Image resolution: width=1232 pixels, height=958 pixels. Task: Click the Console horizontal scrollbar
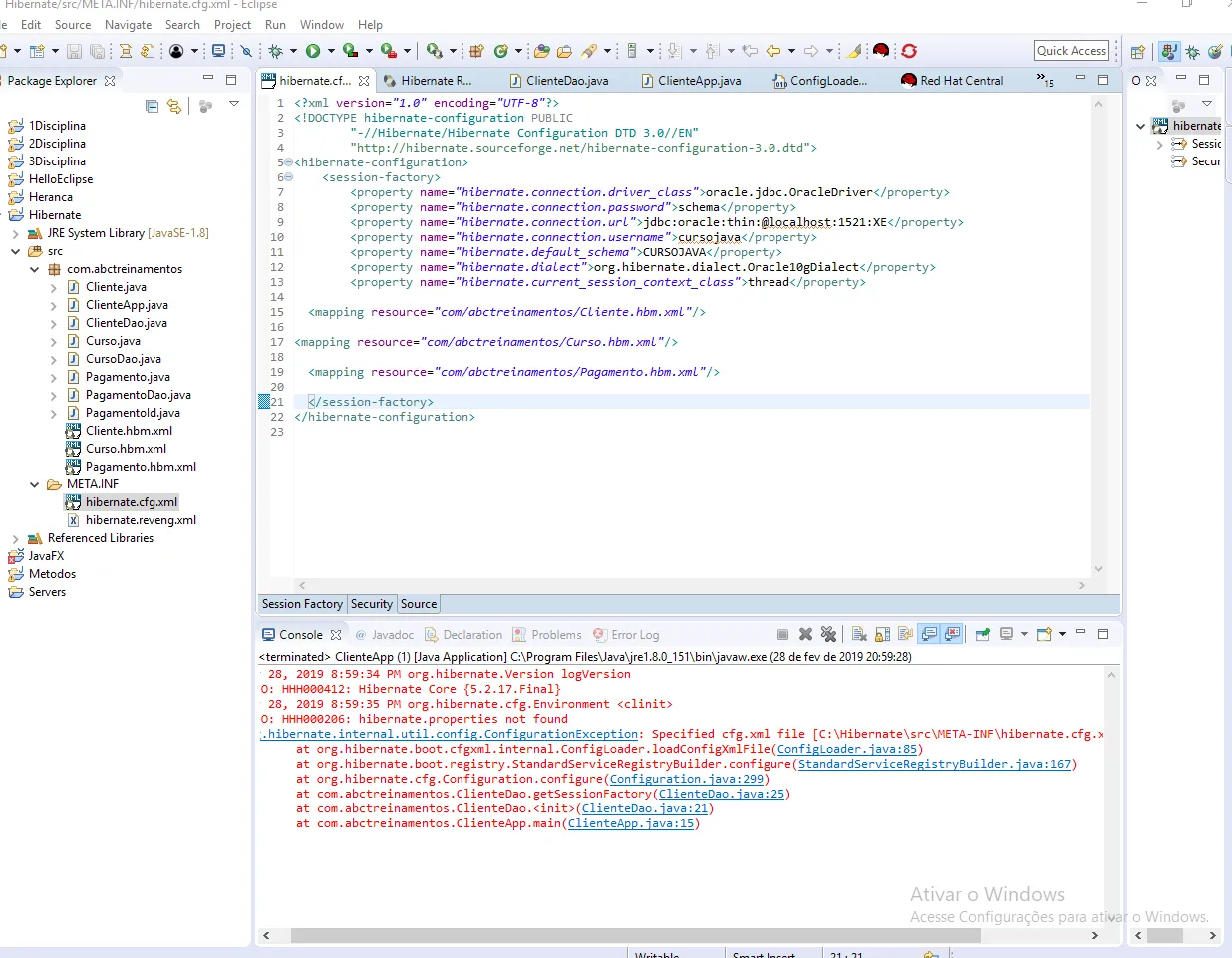click(635, 935)
